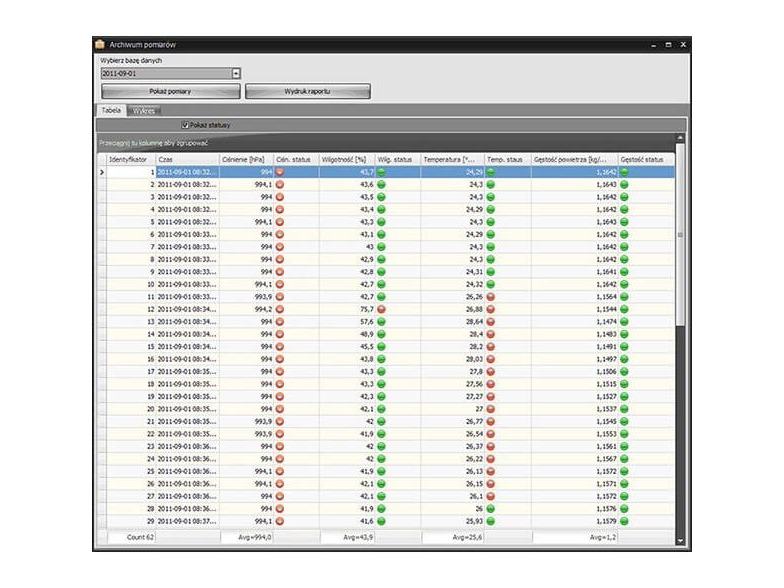Select the row indicator arrow of row 1

(x=102, y=172)
